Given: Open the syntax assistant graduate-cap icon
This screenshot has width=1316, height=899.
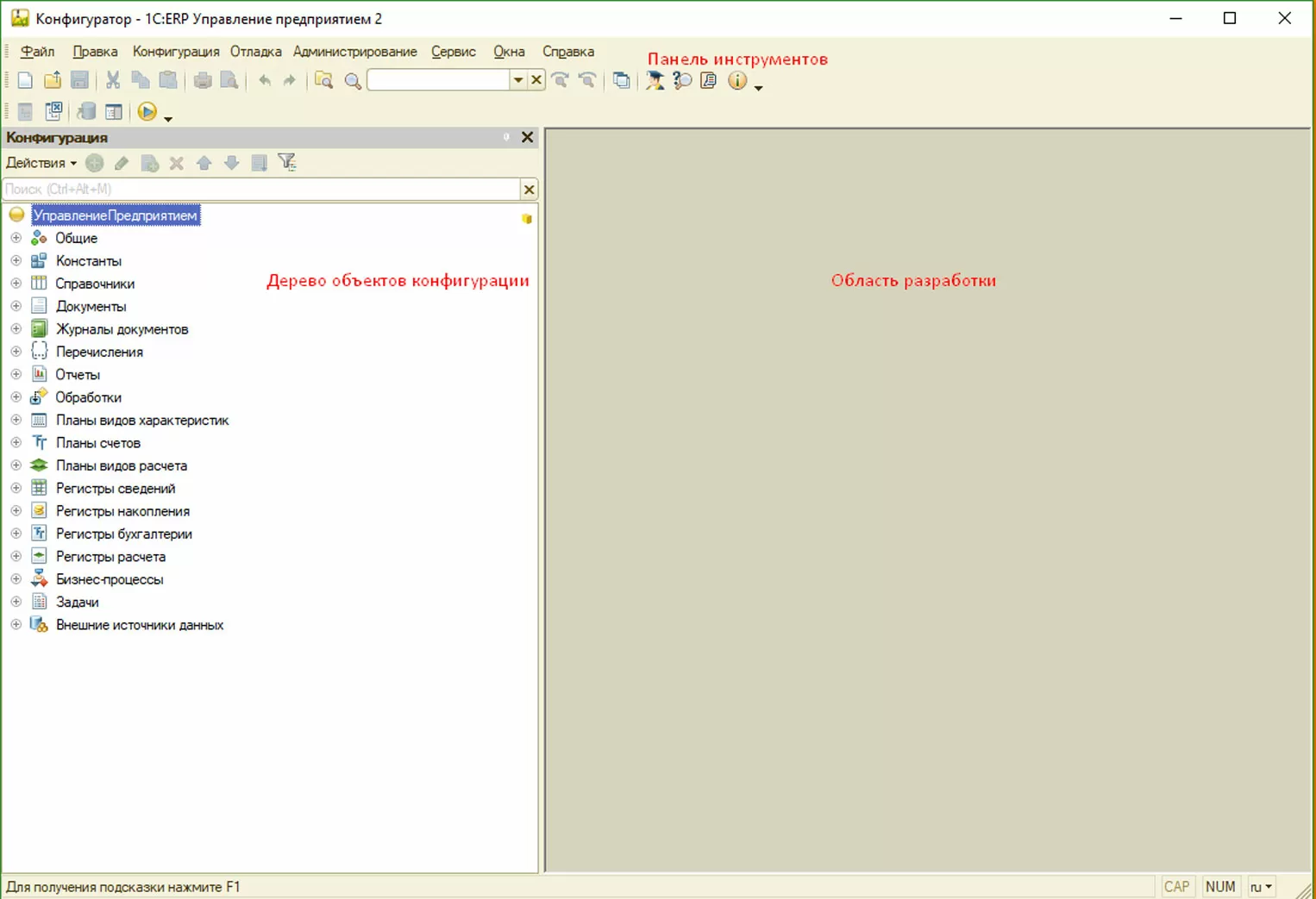Looking at the screenshot, I should coord(655,80).
